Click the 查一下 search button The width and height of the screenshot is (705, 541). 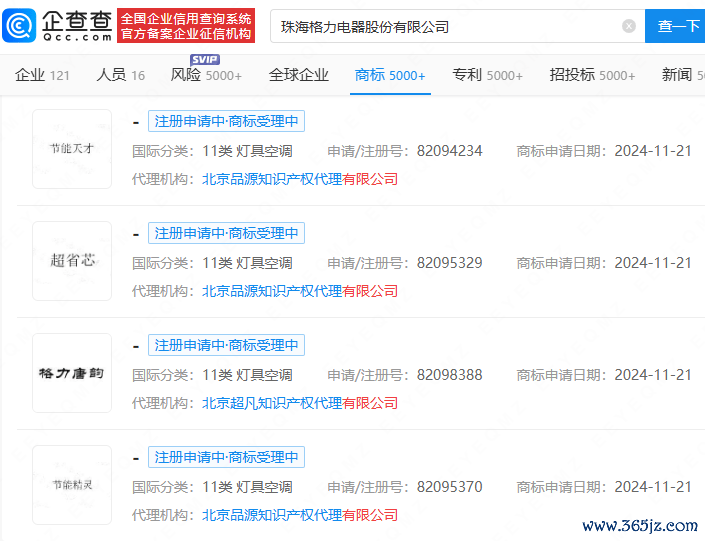[676, 26]
